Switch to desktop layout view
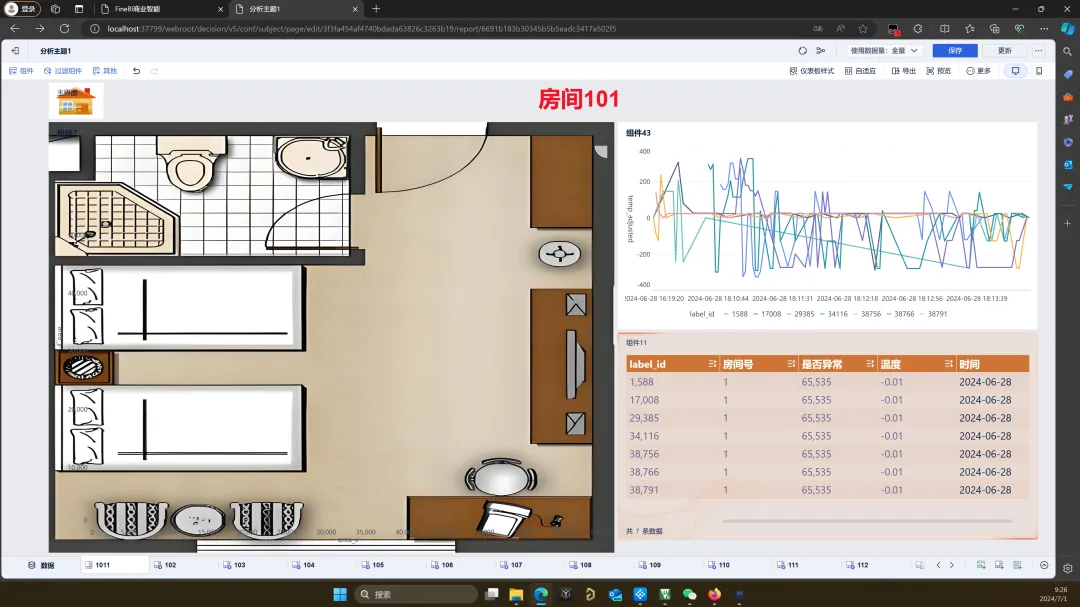1080x607 pixels. 1015,71
